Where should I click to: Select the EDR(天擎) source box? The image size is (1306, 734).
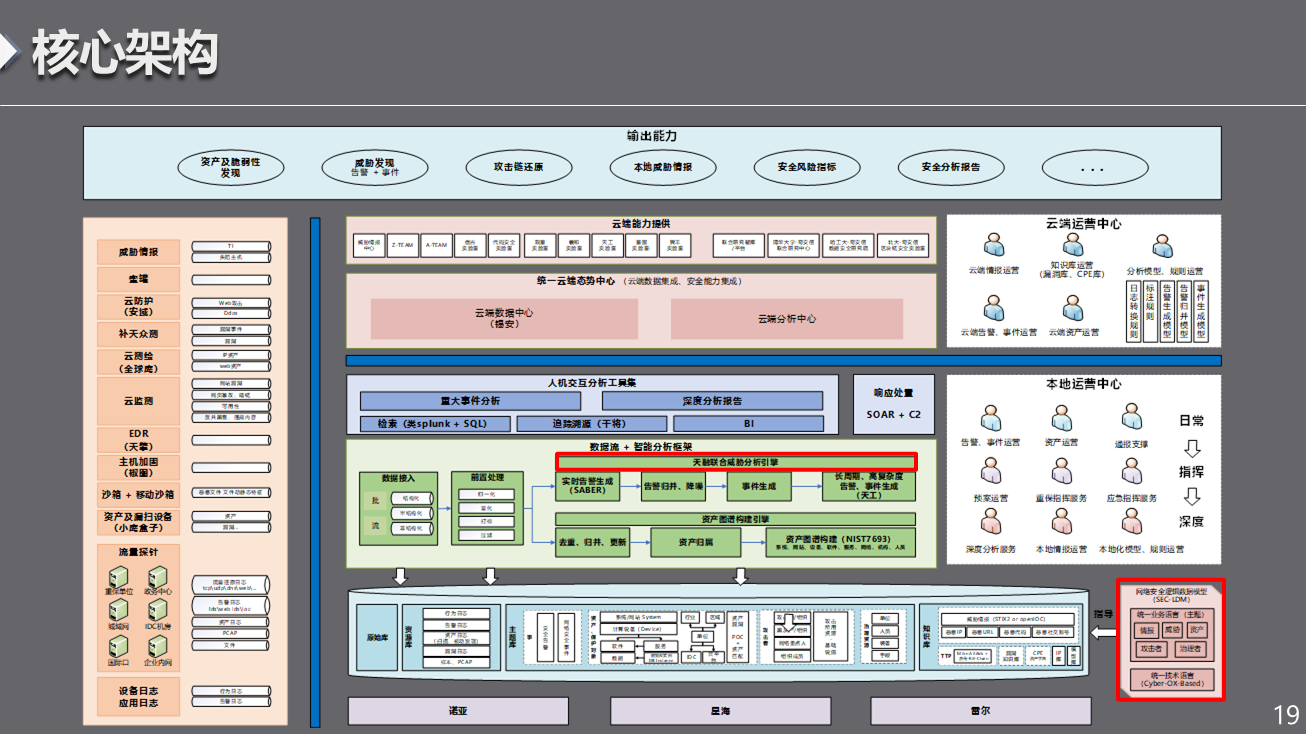(139, 440)
